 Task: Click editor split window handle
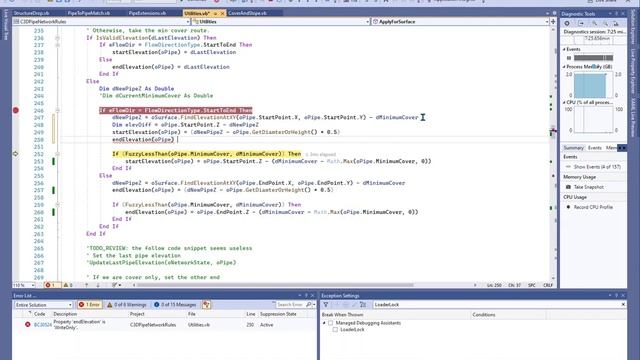coord(553,21)
